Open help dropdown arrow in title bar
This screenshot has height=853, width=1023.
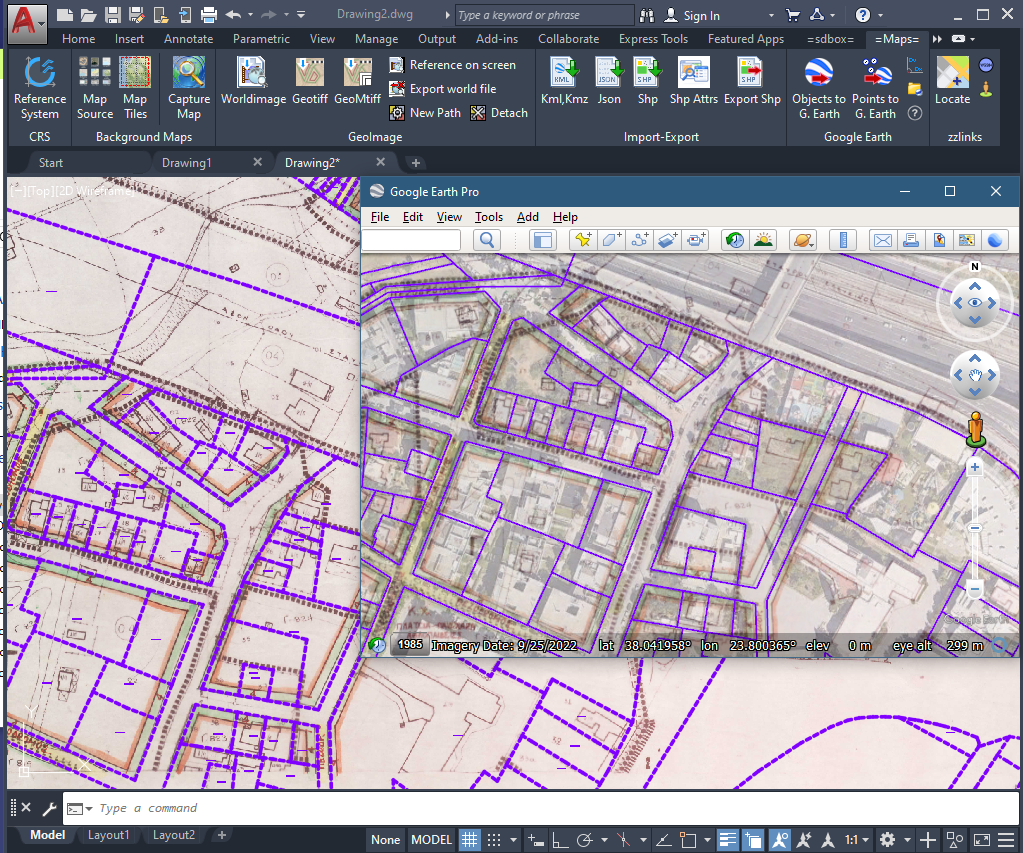(880, 15)
